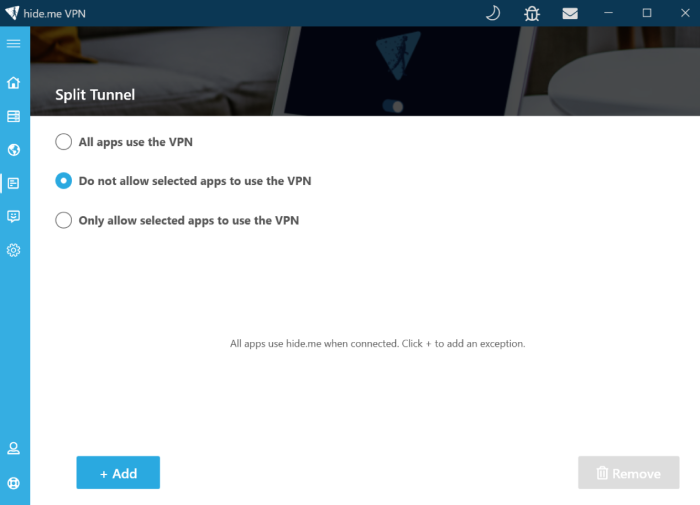Image resolution: width=700 pixels, height=505 pixels.
Task: Open the feedback chat icon in the sidebar
Action: 13,217
